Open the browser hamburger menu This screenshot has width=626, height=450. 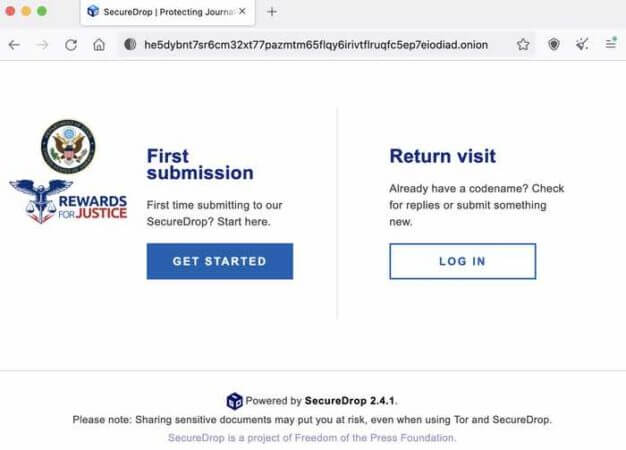[610, 45]
